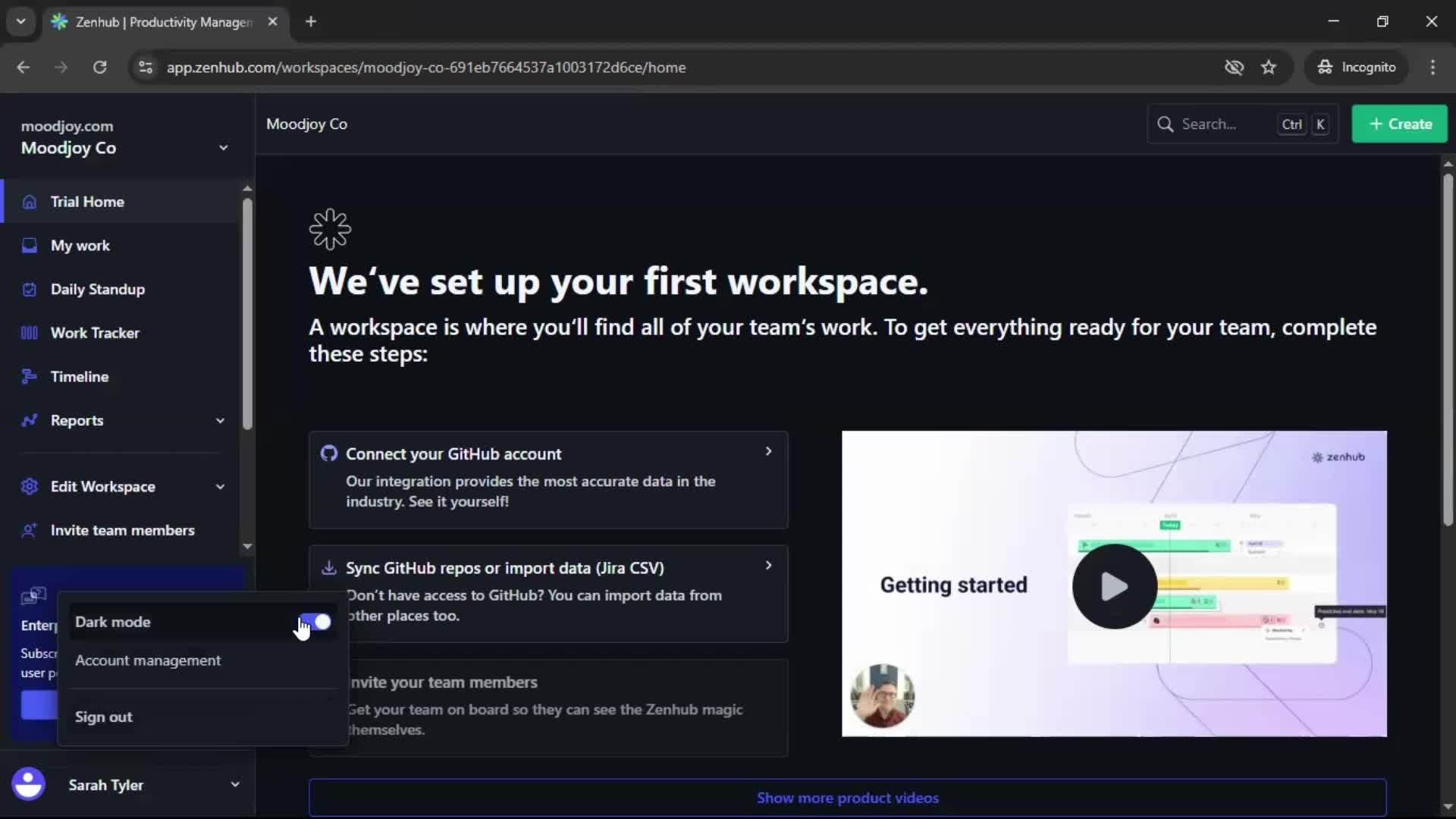The height and width of the screenshot is (819, 1456).
Task: Click the search magnifier in the top bar
Action: tap(1166, 124)
